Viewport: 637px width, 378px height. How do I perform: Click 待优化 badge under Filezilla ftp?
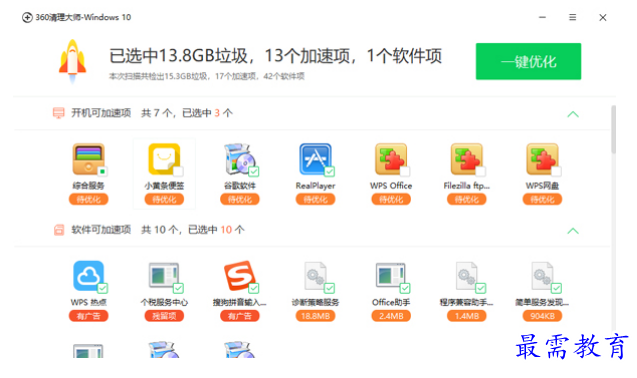pyautogui.click(x=466, y=199)
